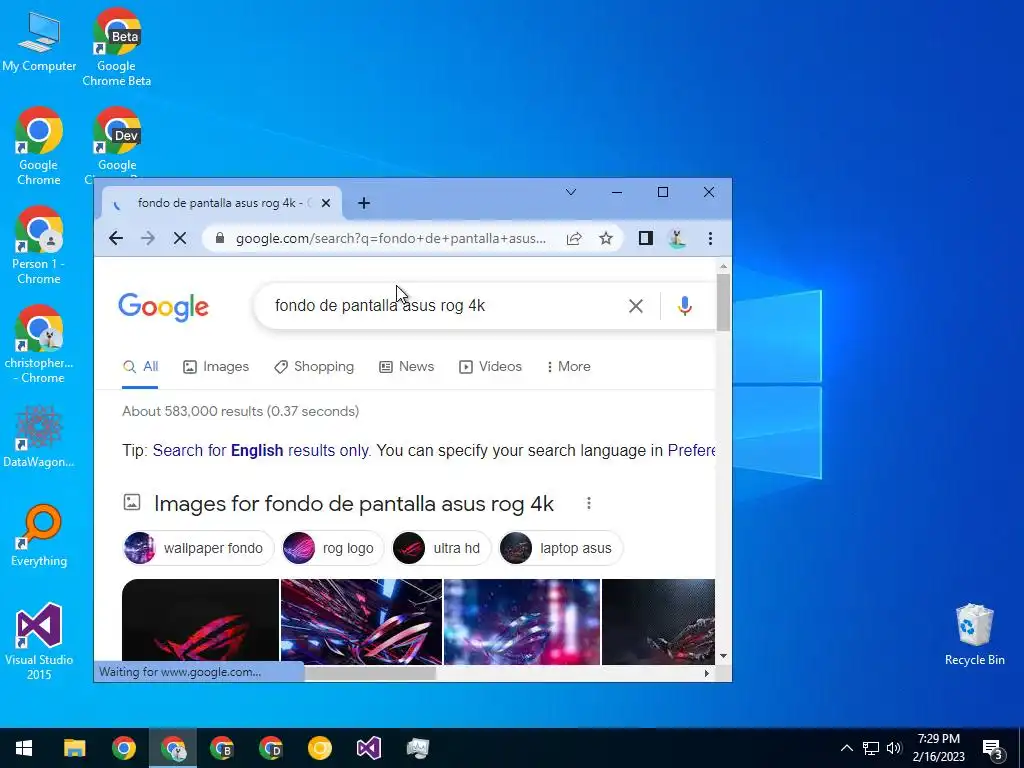Switch to Shopping results tab

click(x=314, y=366)
